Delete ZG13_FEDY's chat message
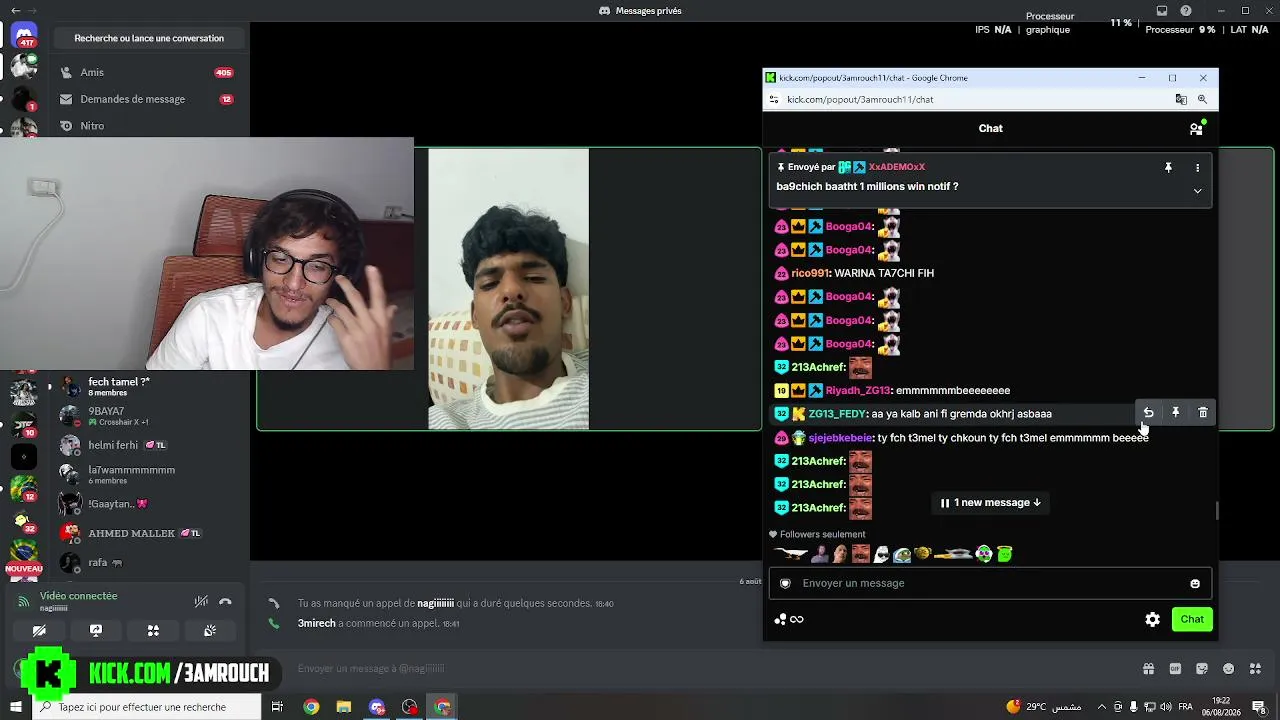Viewport: 1280px width, 720px height. (x=1203, y=413)
